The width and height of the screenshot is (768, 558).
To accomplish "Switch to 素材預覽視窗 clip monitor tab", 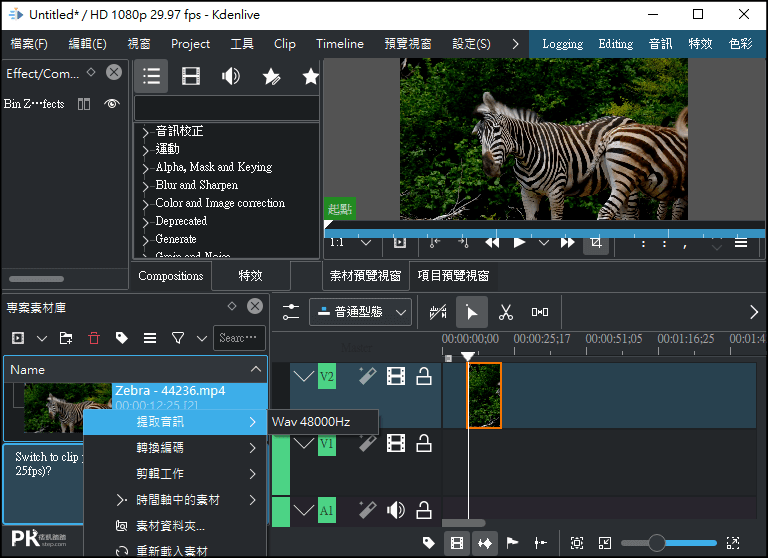I will pos(365,276).
